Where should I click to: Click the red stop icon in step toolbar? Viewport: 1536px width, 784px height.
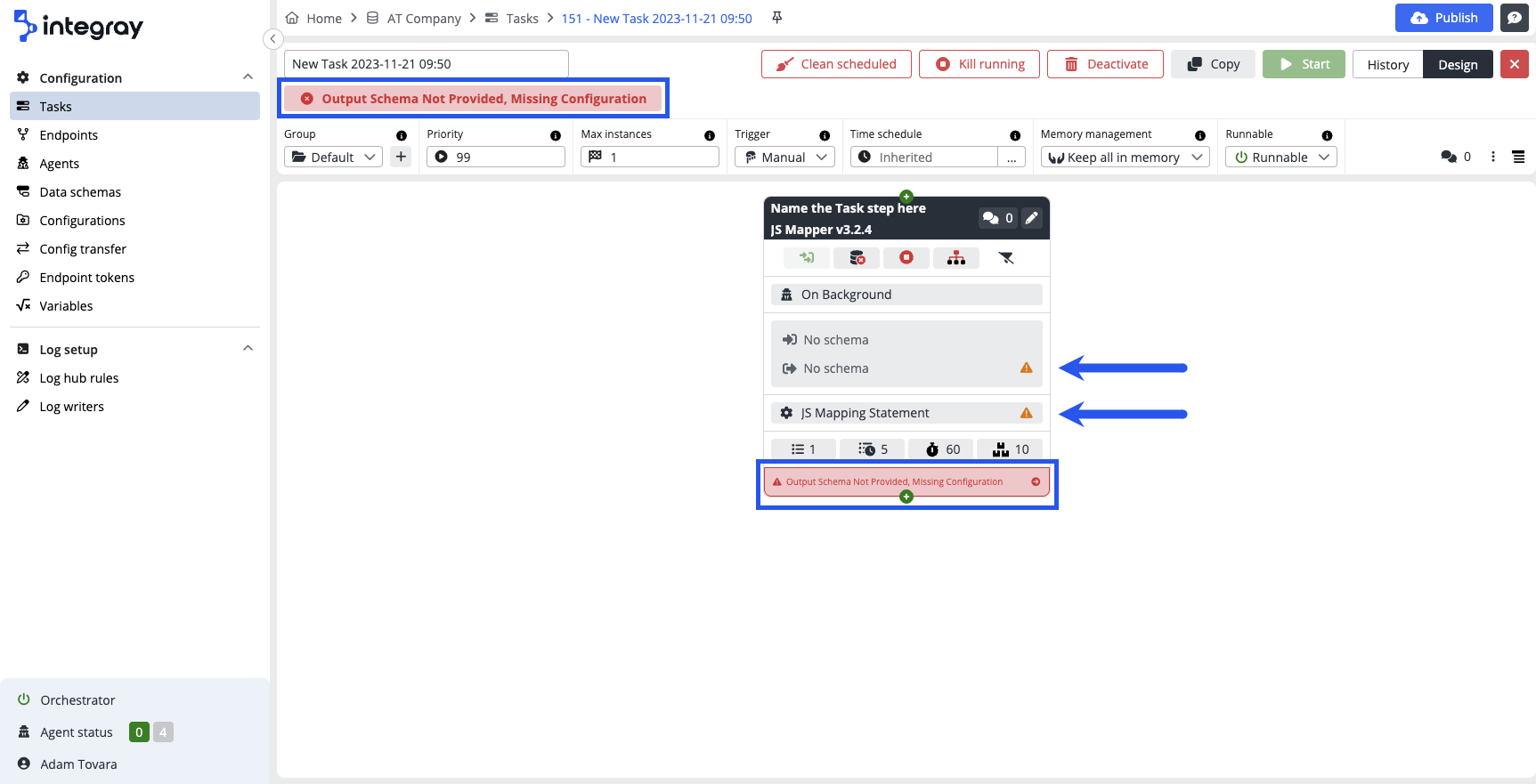pyautogui.click(x=906, y=258)
